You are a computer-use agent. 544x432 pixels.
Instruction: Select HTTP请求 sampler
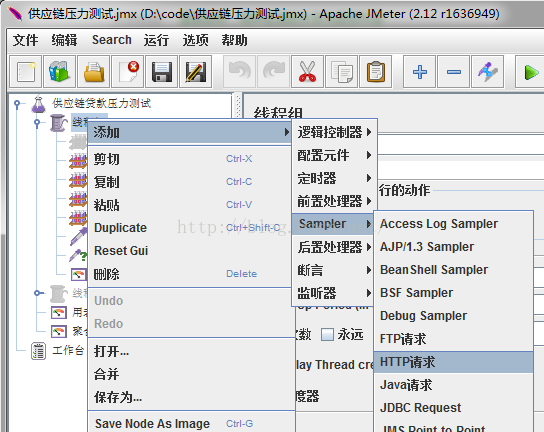(453, 362)
